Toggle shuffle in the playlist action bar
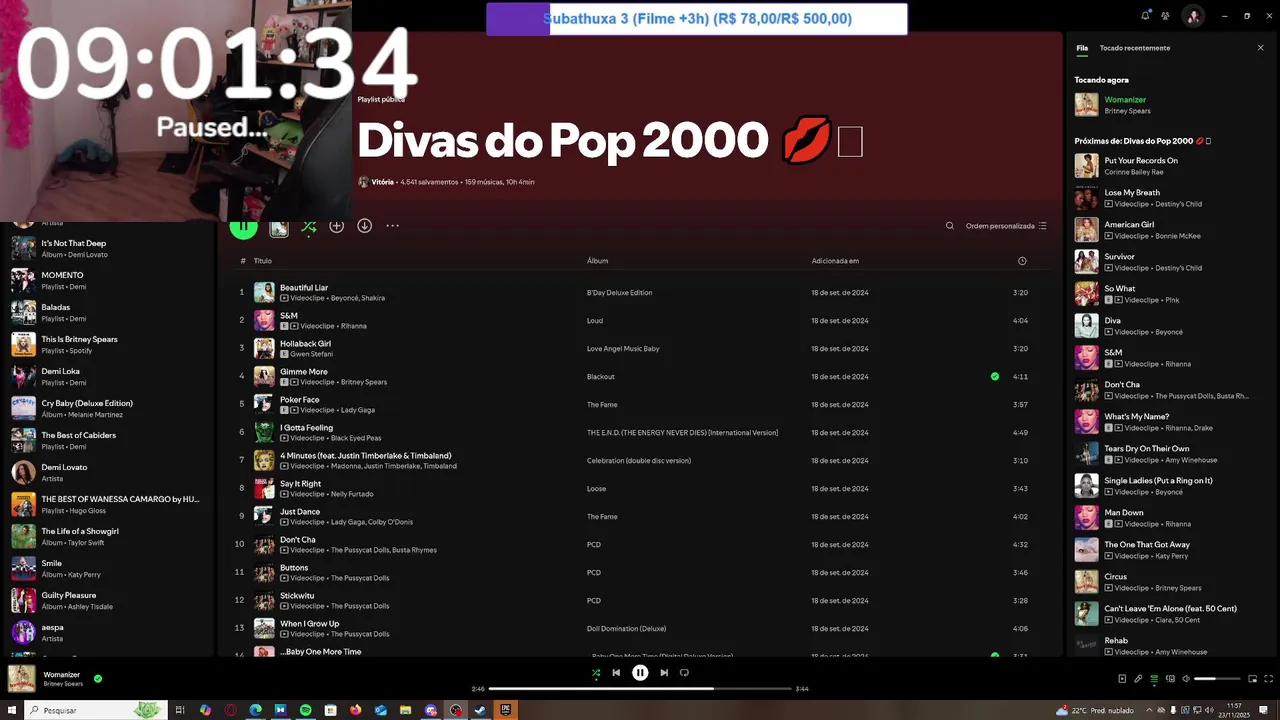Image resolution: width=1280 pixels, height=720 pixels. coord(309,227)
